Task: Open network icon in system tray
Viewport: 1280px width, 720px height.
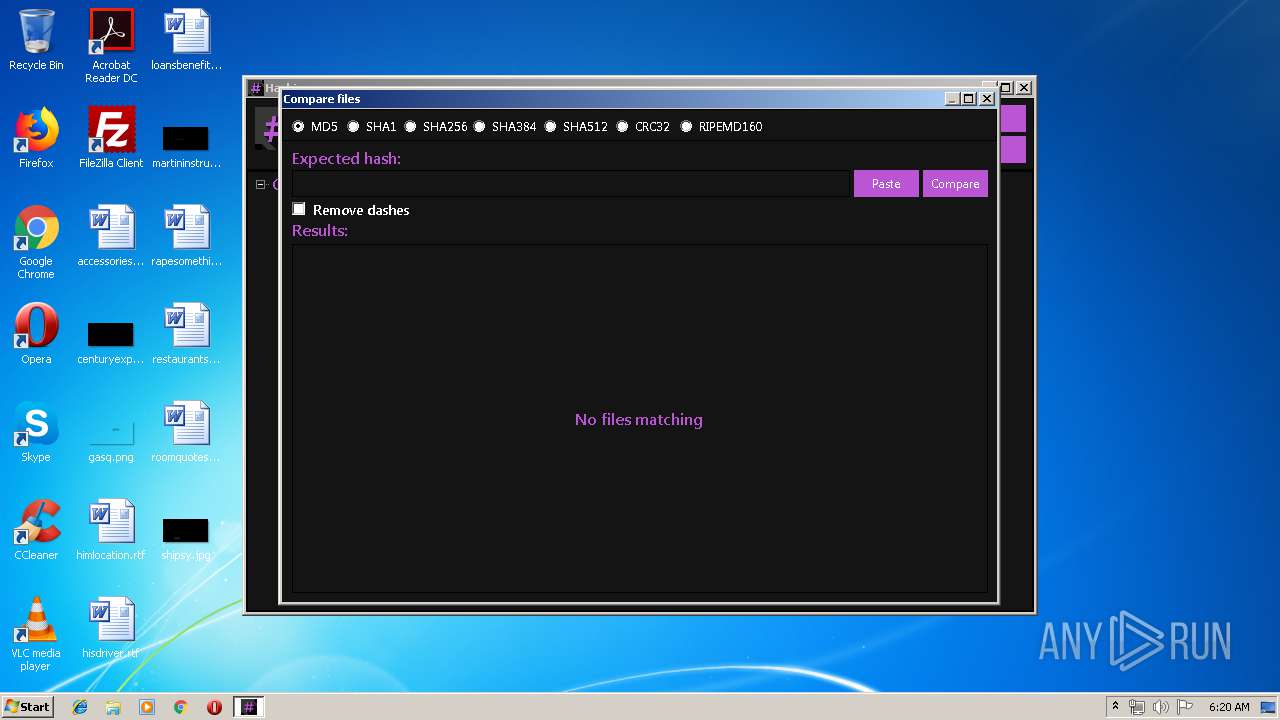Action: (x=1137, y=707)
